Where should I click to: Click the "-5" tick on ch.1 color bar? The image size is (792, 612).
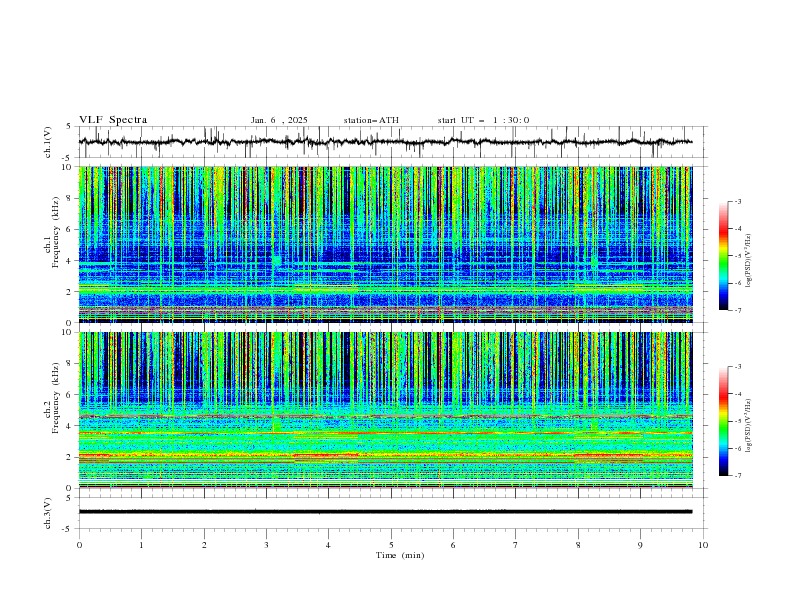tap(738, 256)
